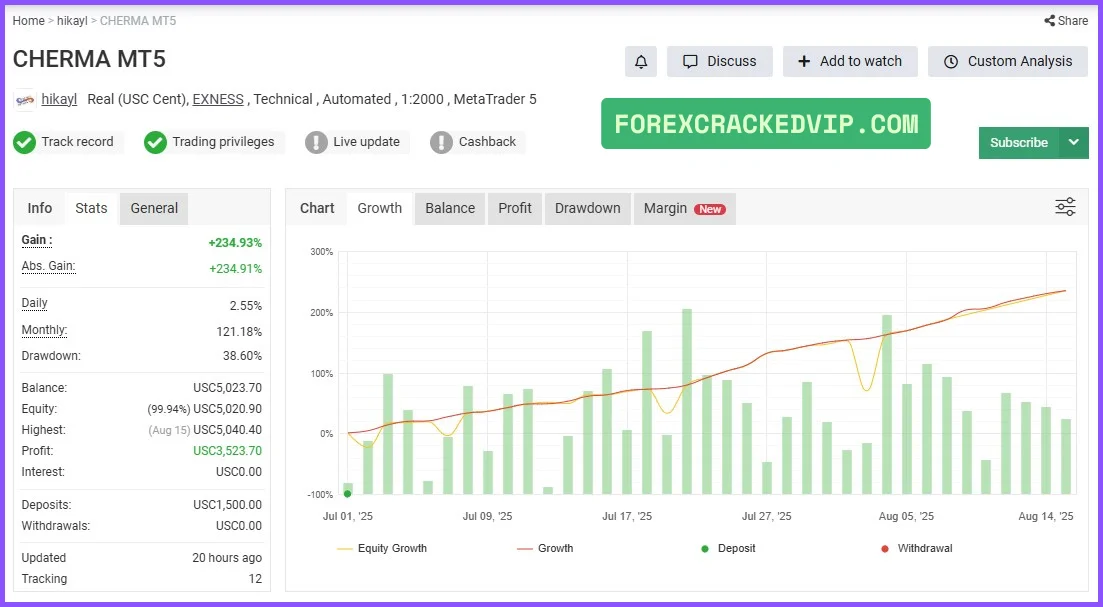
Task: Switch to the Info tab
Action: pos(39,208)
